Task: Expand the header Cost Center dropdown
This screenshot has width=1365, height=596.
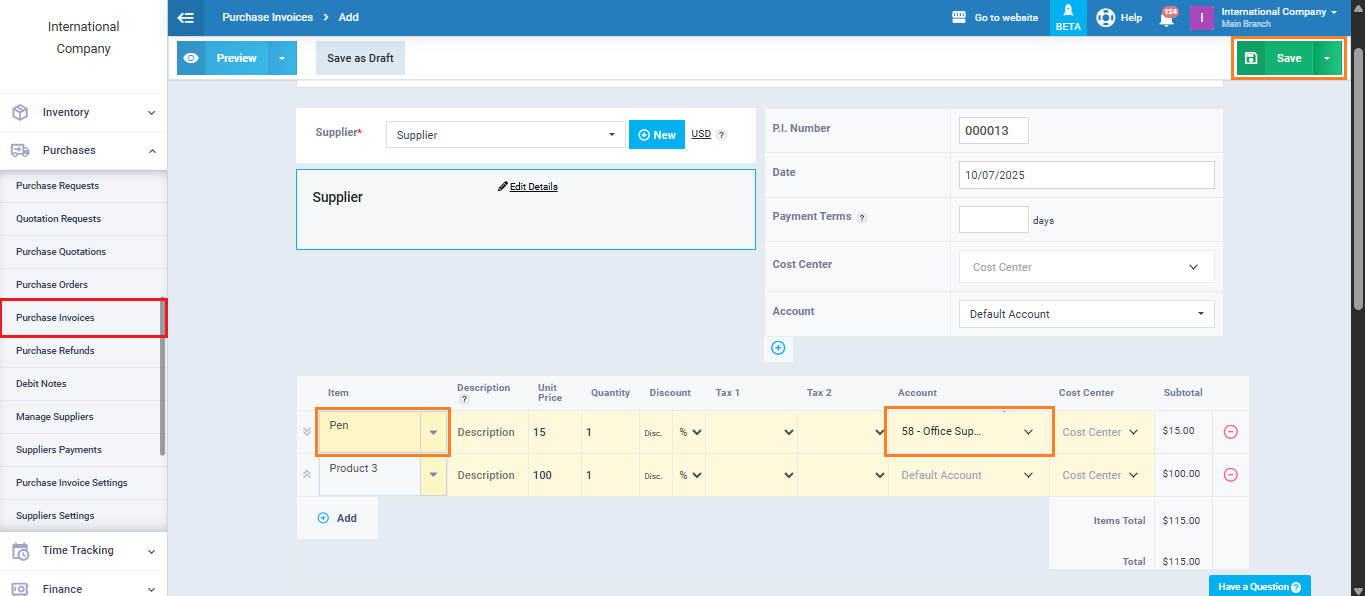Action: (1086, 267)
